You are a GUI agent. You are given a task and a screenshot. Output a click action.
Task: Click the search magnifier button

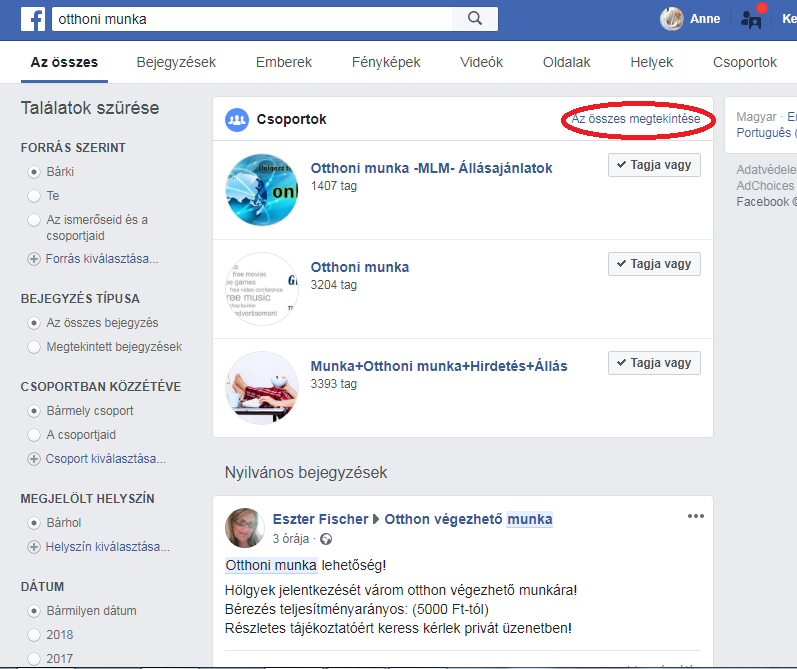[475, 19]
